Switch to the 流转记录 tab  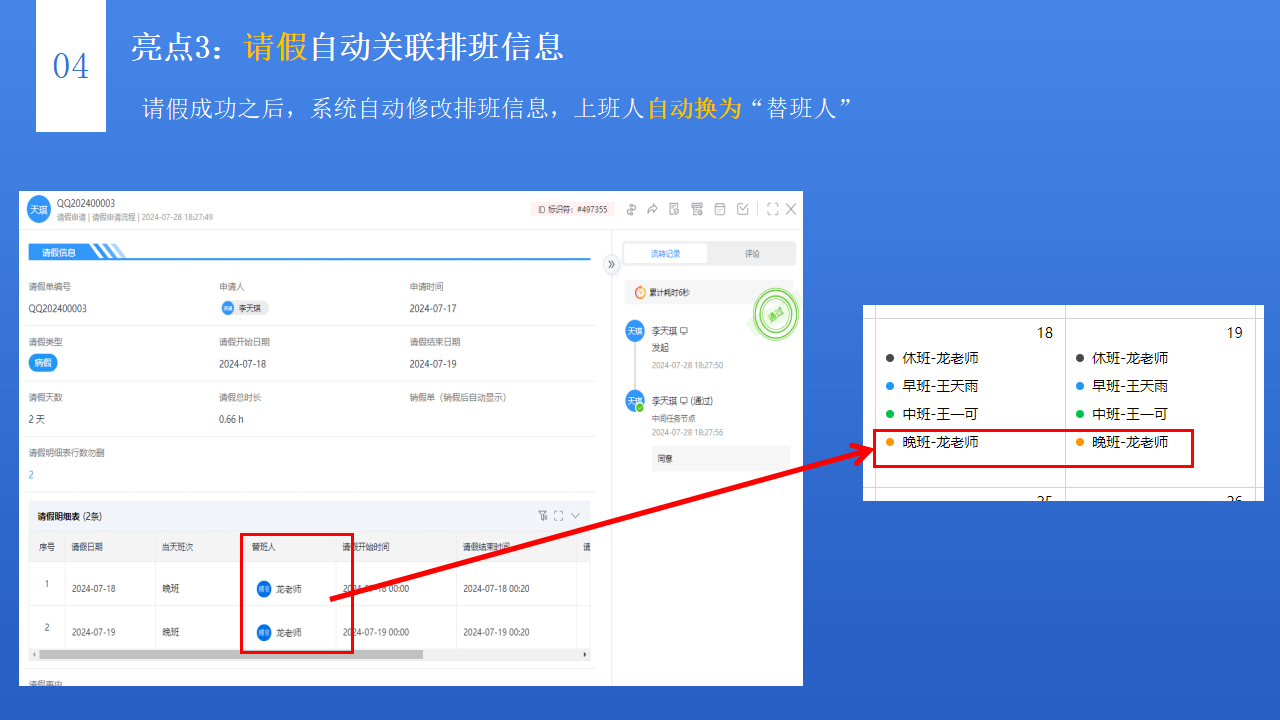(663, 253)
